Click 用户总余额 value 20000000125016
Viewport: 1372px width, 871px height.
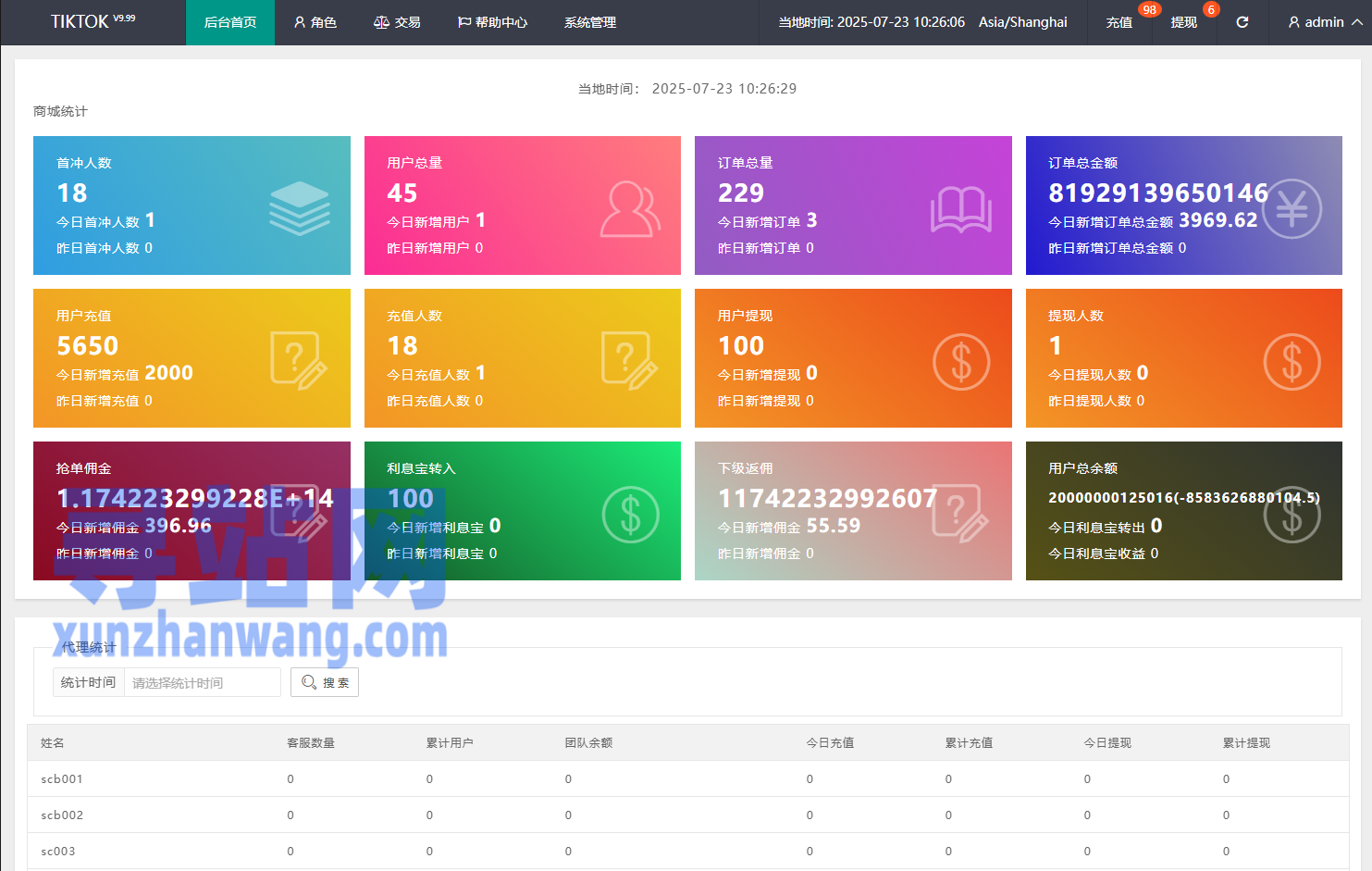click(1184, 497)
